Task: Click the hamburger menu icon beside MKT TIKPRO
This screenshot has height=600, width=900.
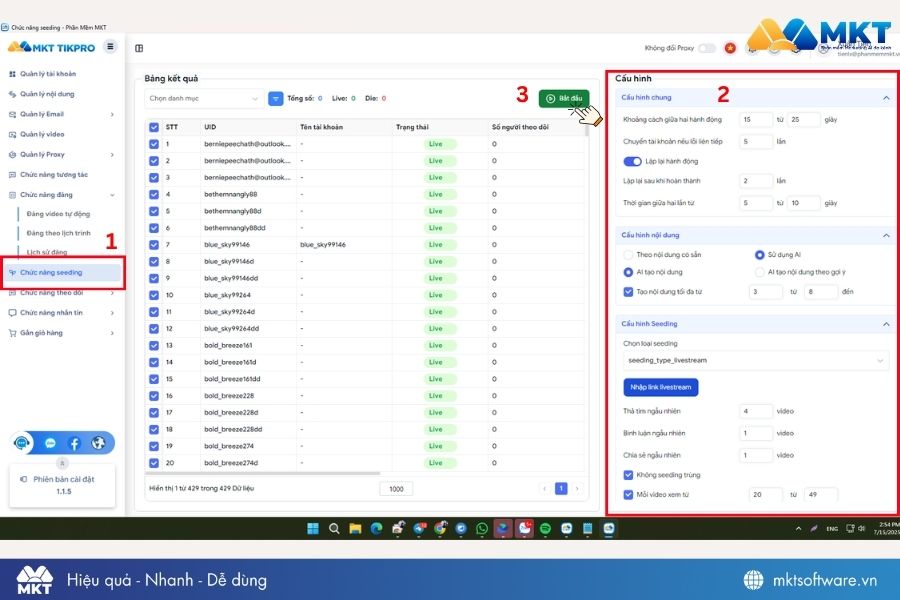Action: pos(110,47)
